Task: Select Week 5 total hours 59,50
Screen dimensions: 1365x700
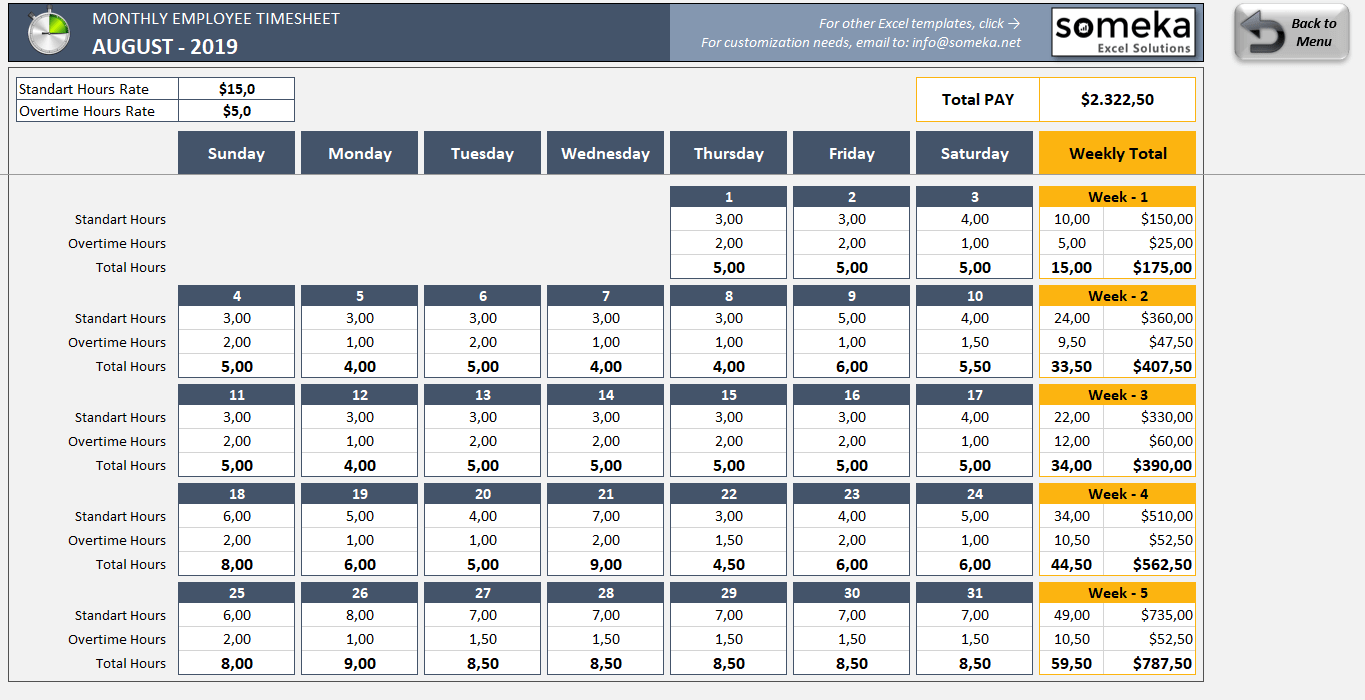Action: (1072, 663)
